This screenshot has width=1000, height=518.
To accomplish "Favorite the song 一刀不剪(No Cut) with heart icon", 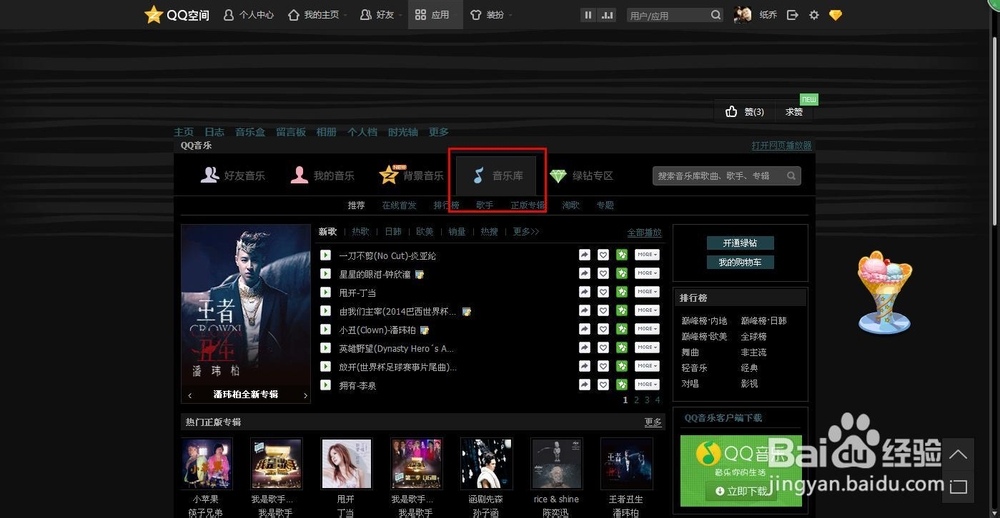I will (603, 255).
